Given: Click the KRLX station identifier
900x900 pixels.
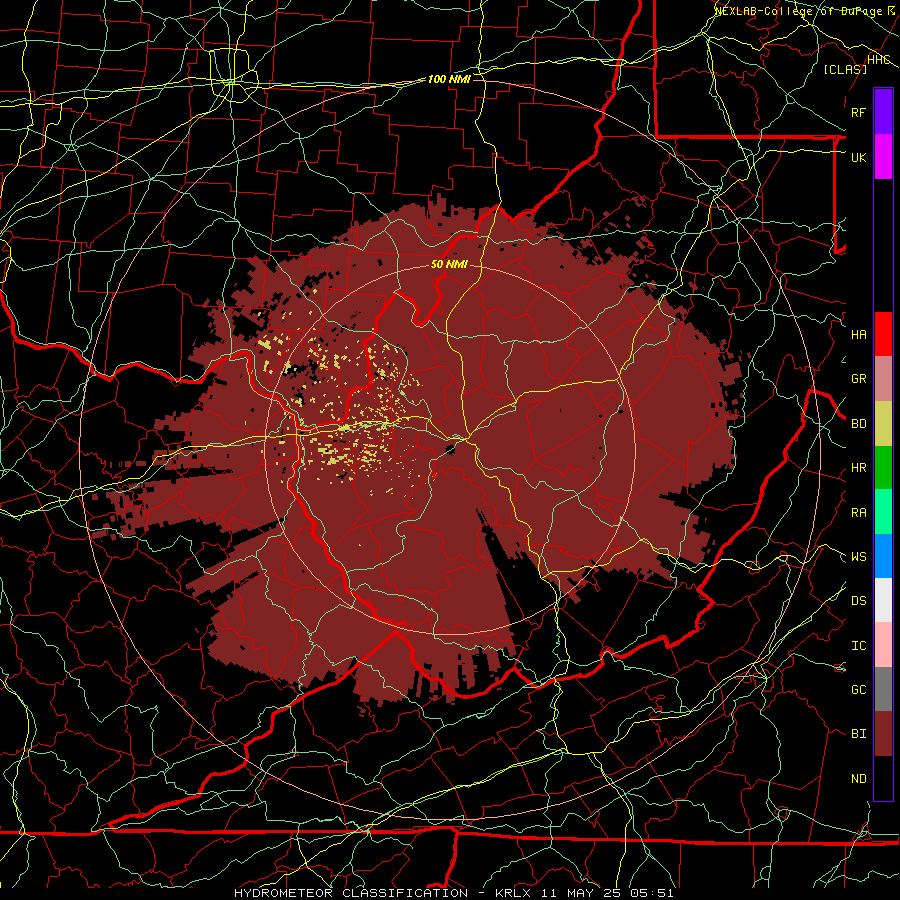Looking at the screenshot, I should click(x=513, y=893).
